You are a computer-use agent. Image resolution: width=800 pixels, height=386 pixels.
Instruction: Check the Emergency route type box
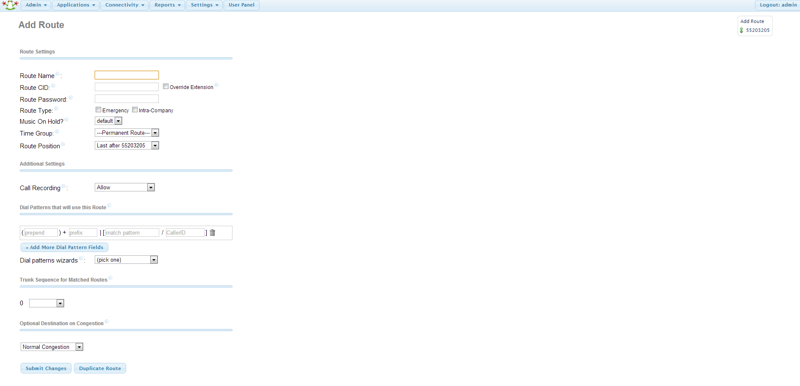click(98, 110)
